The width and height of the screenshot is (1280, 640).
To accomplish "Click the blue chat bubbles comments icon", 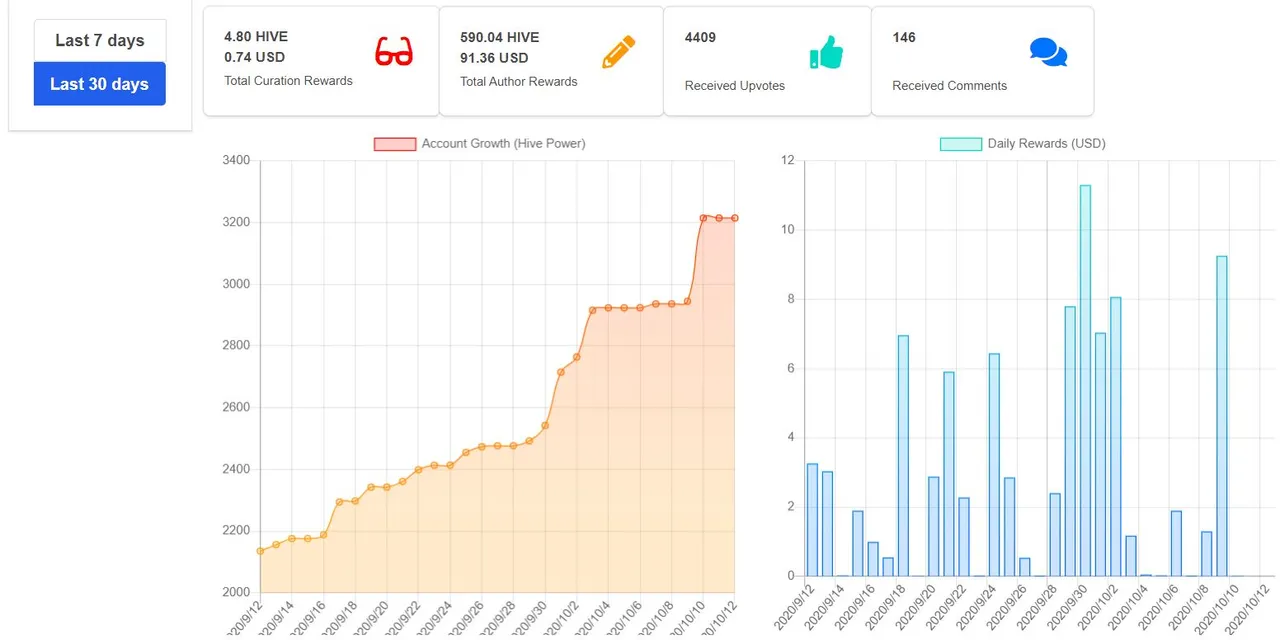I will (1048, 52).
